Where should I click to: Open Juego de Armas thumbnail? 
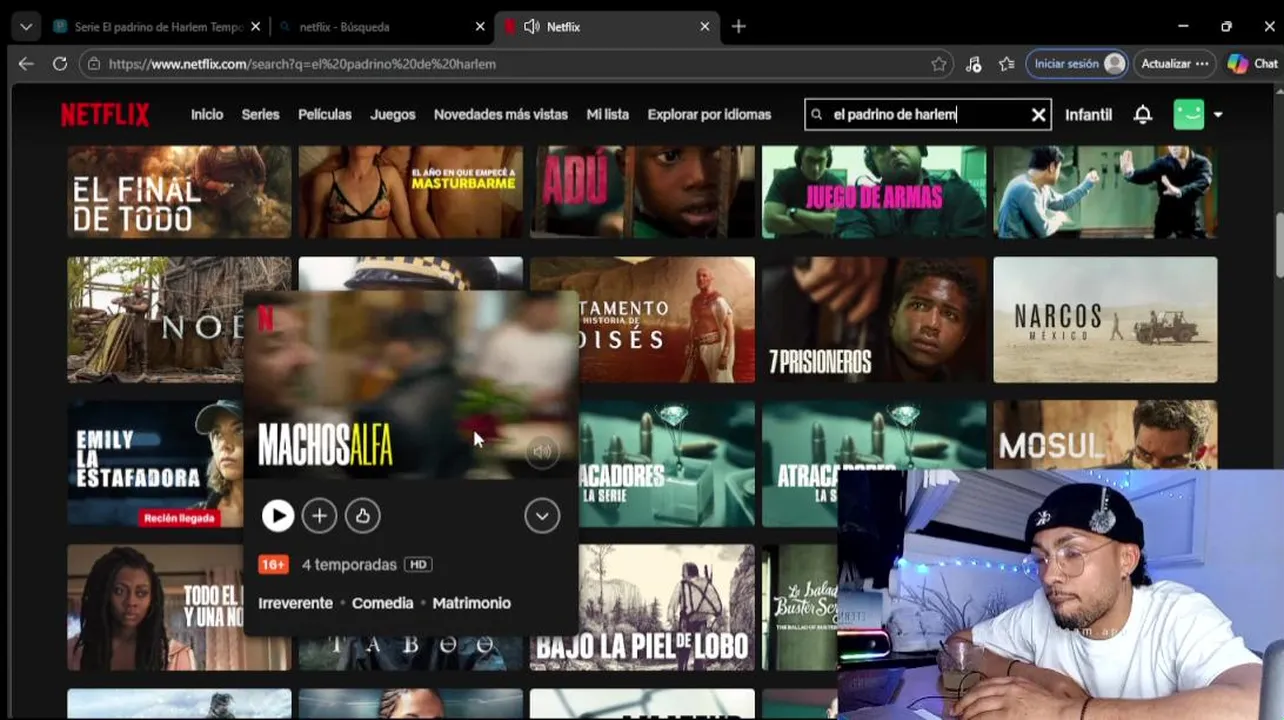(874, 192)
